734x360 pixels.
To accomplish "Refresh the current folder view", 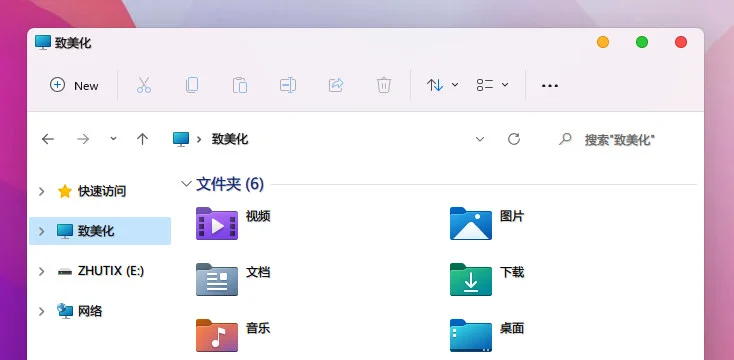I will pyautogui.click(x=514, y=139).
